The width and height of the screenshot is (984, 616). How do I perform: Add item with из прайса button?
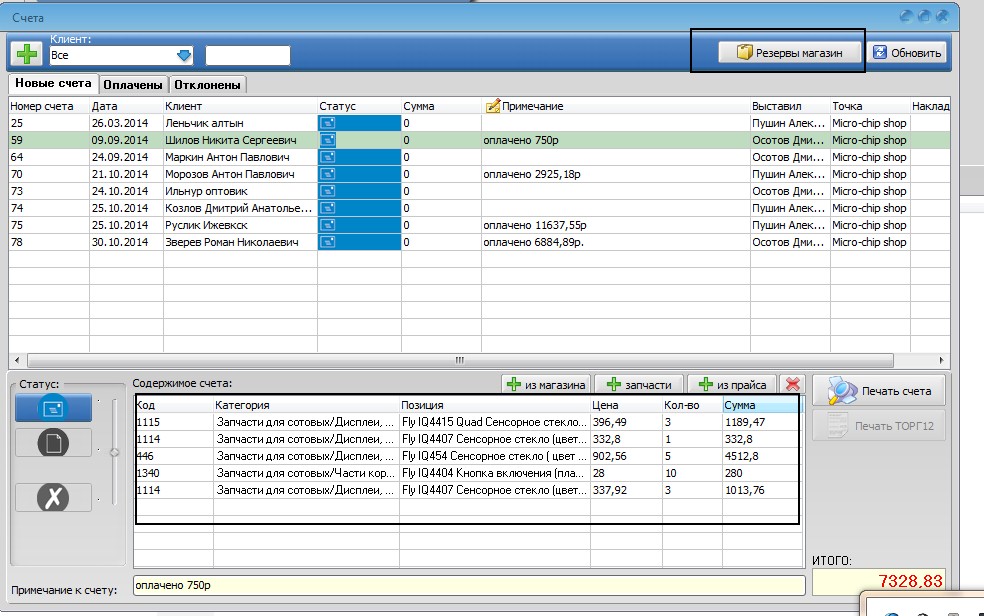tap(734, 385)
